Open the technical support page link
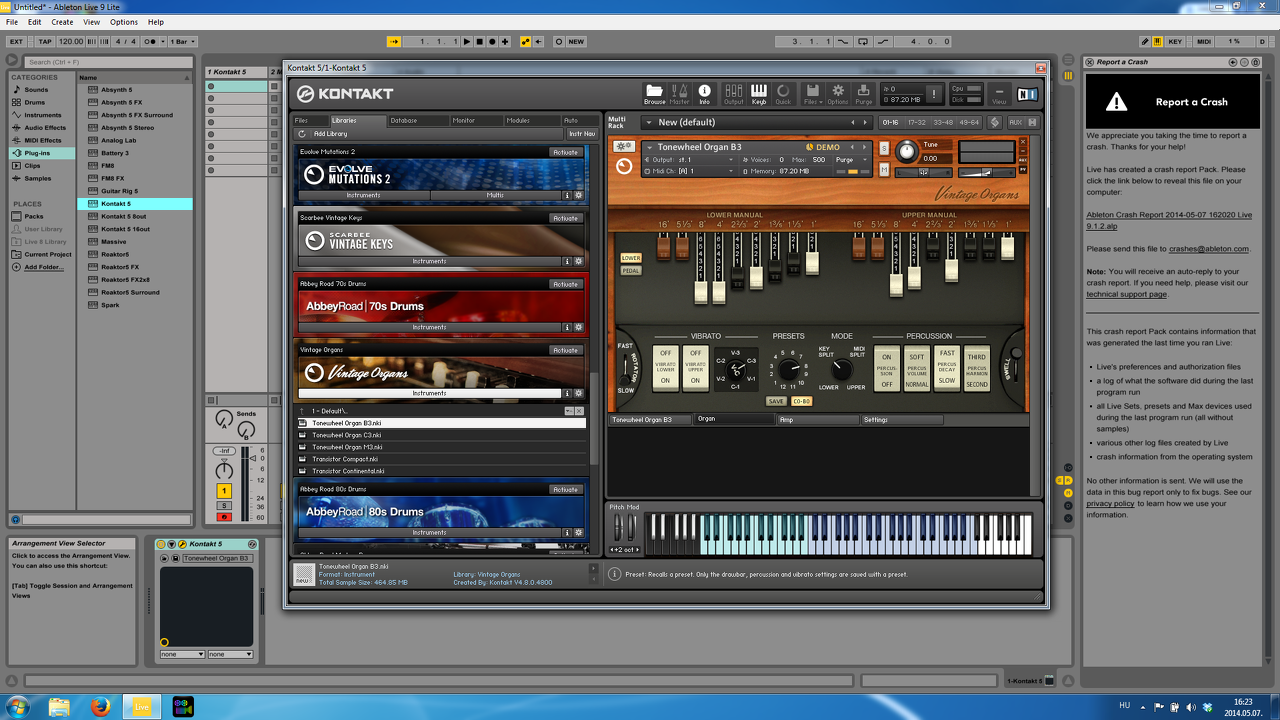This screenshot has height=720, width=1280. click(1126, 294)
